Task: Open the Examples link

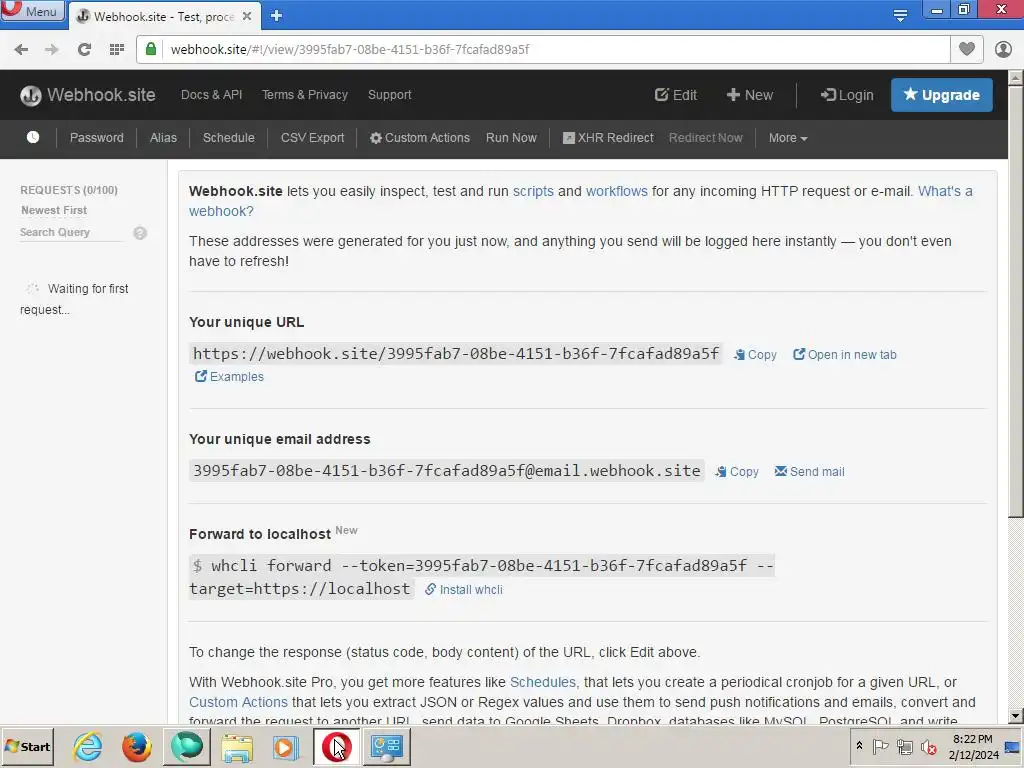Action: coord(229,377)
